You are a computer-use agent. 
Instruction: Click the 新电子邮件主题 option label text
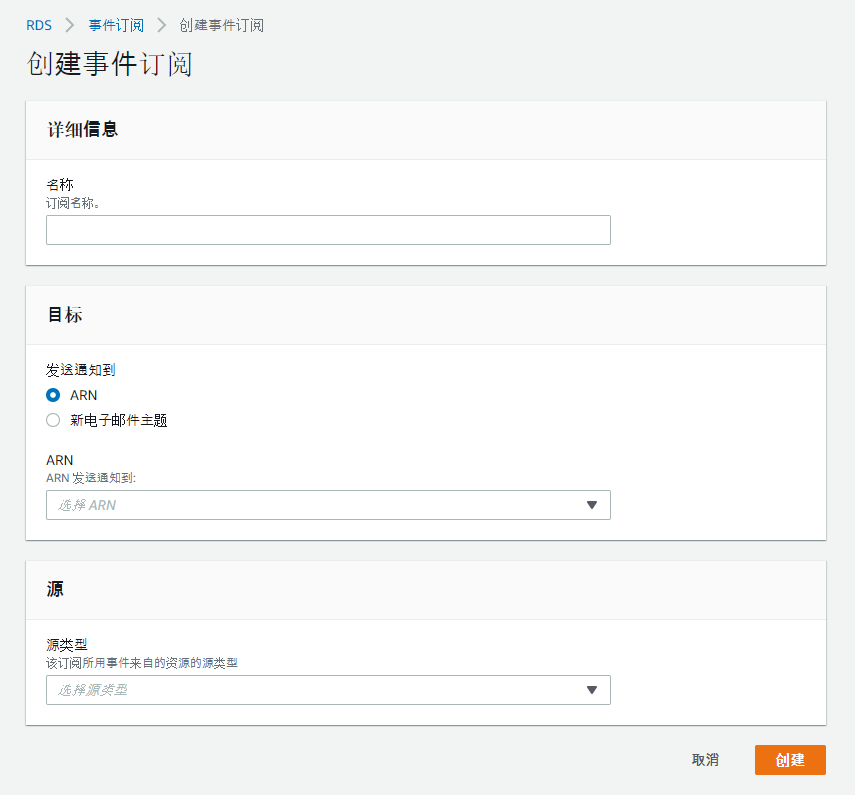118,420
